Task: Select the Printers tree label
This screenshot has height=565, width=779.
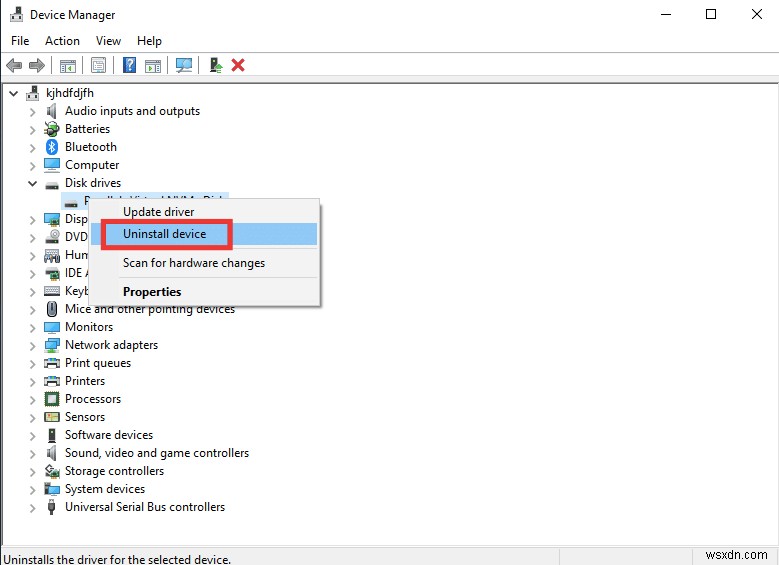Action: [85, 381]
